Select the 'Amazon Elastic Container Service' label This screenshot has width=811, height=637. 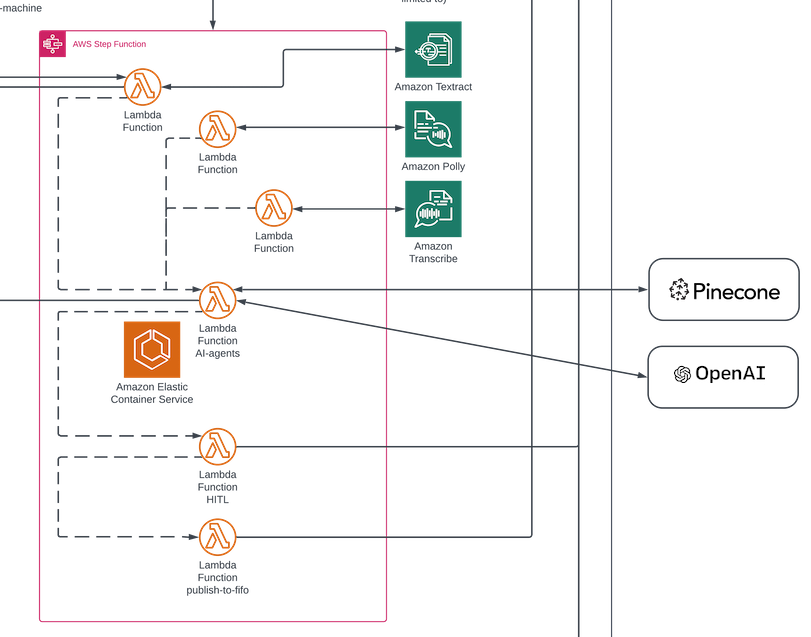[x=152, y=393]
